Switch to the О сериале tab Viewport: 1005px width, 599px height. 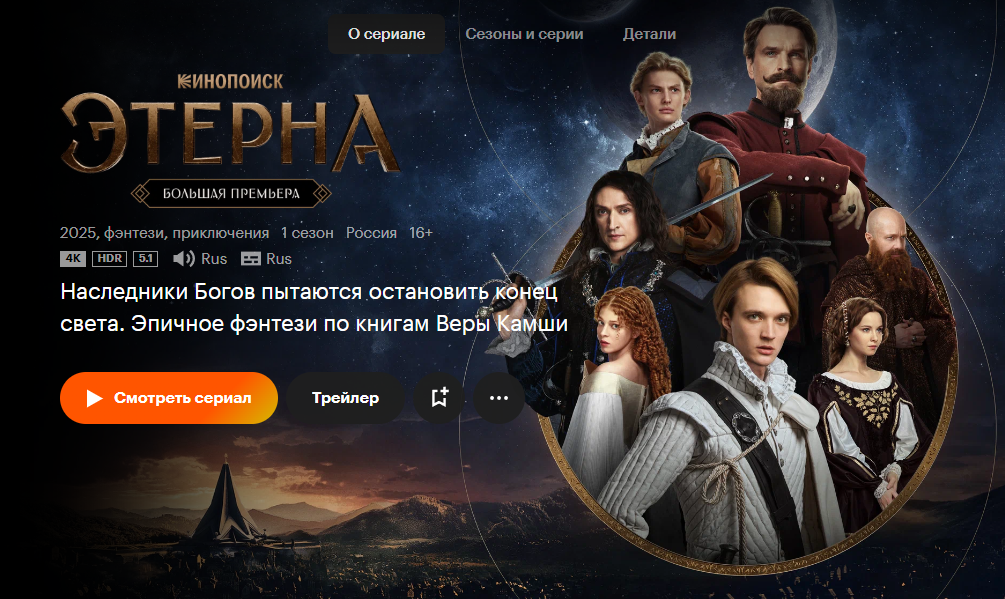[386, 34]
